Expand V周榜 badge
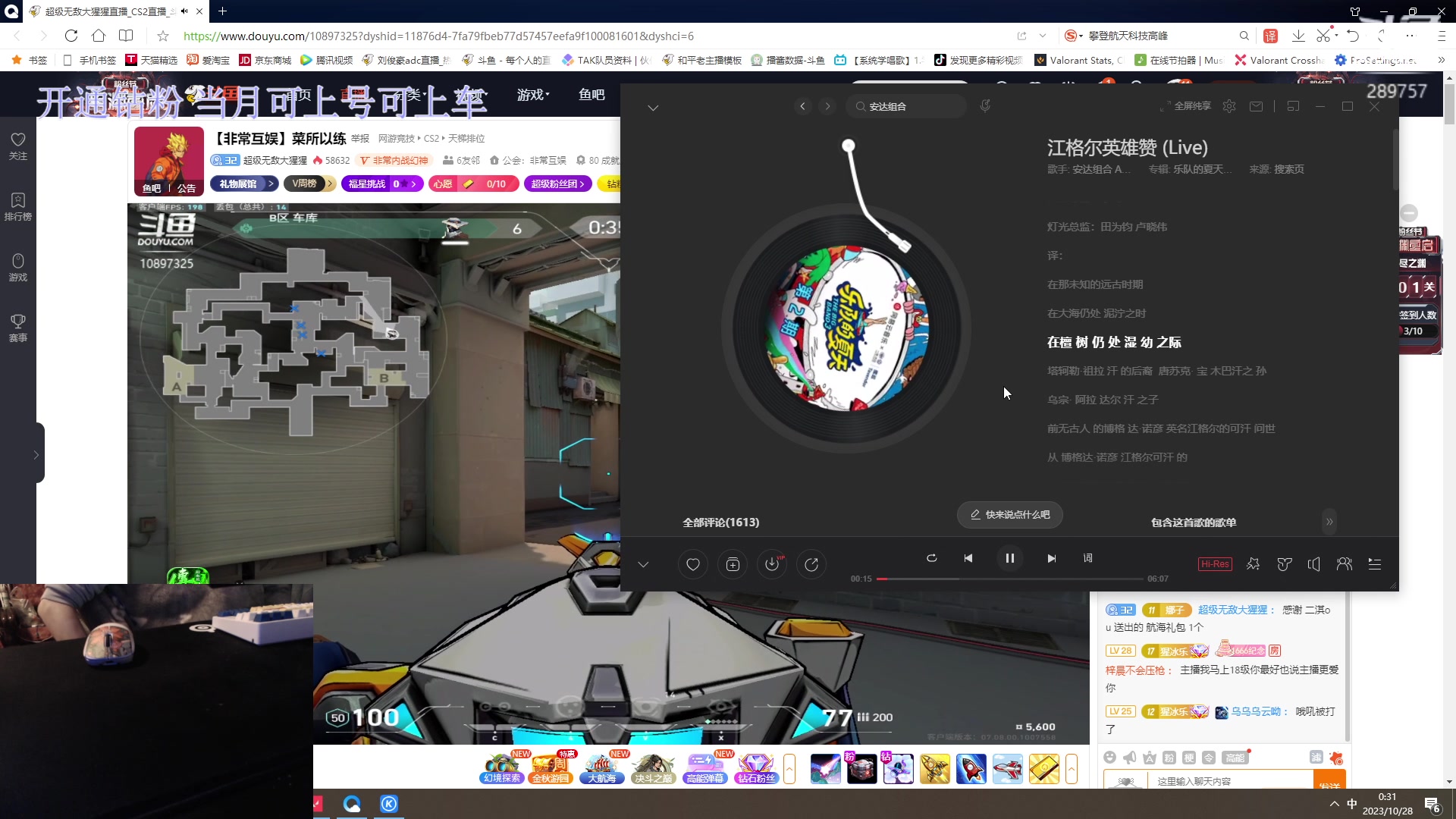This screenshot has width=1456, height=819. [x=309, y=184]
